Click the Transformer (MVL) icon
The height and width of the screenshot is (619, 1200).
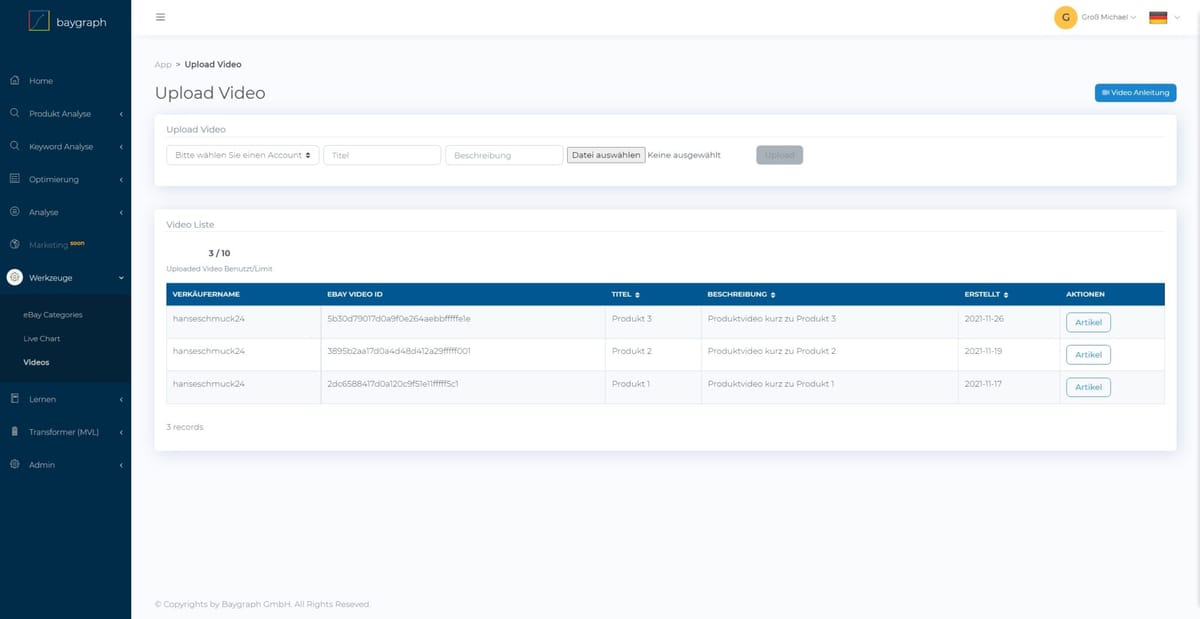tap(15, 432)
